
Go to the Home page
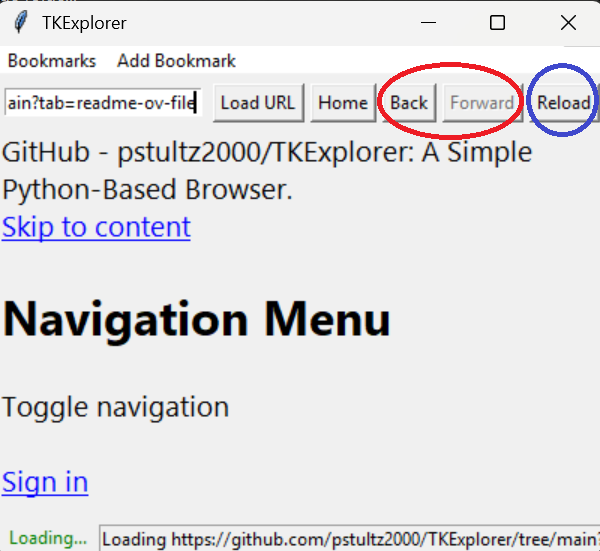343,103
